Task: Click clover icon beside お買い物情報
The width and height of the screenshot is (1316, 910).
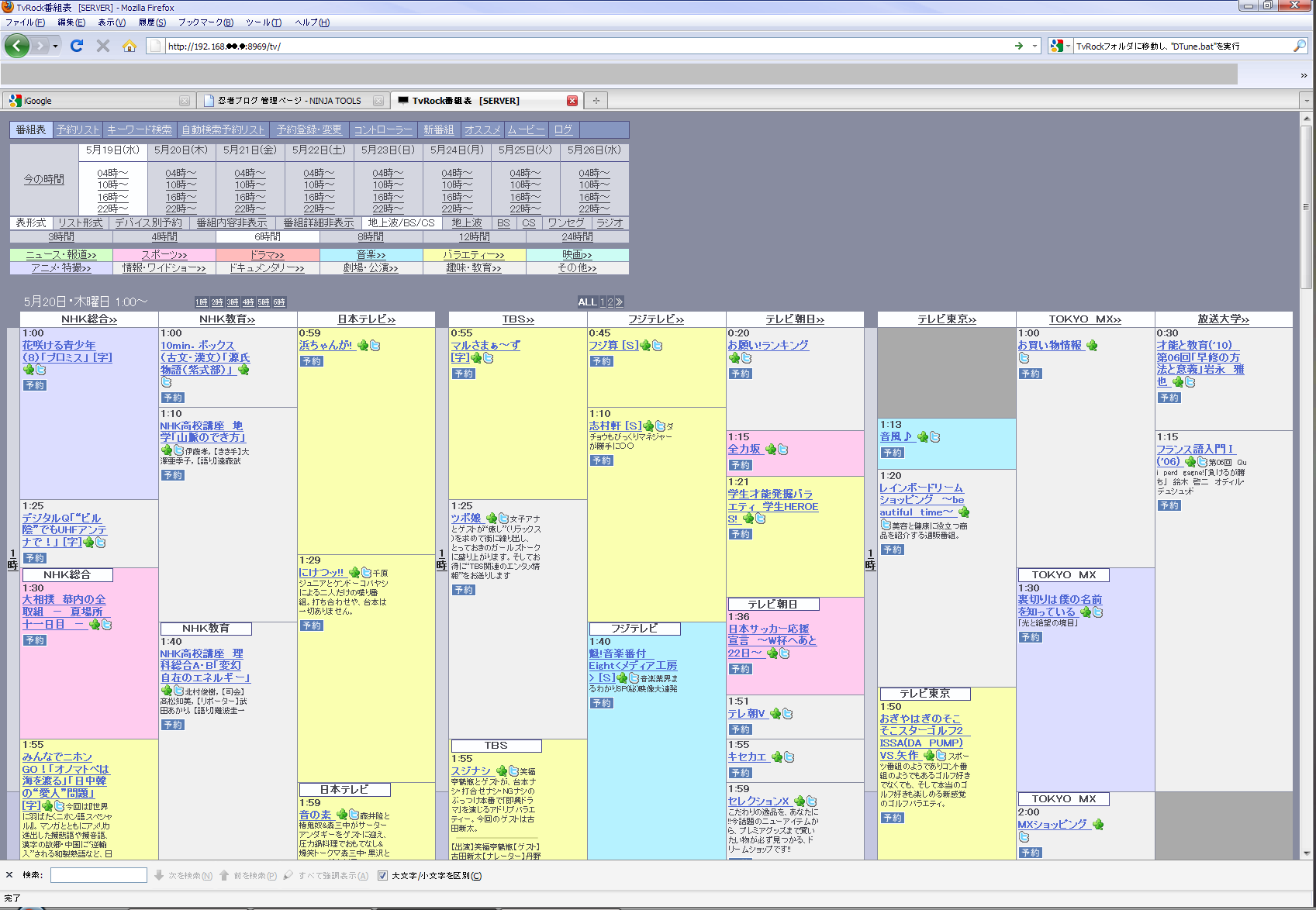Action: 1092,345
